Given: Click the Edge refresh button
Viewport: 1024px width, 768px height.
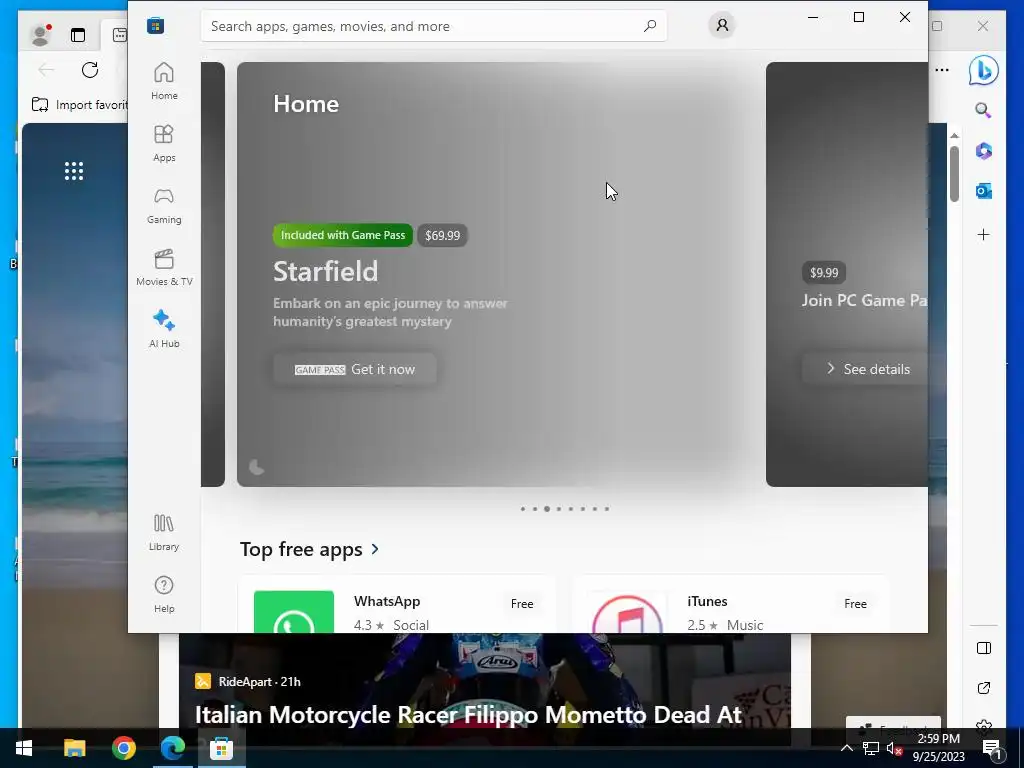Looking at the screenshot, I should coord(90,70).
